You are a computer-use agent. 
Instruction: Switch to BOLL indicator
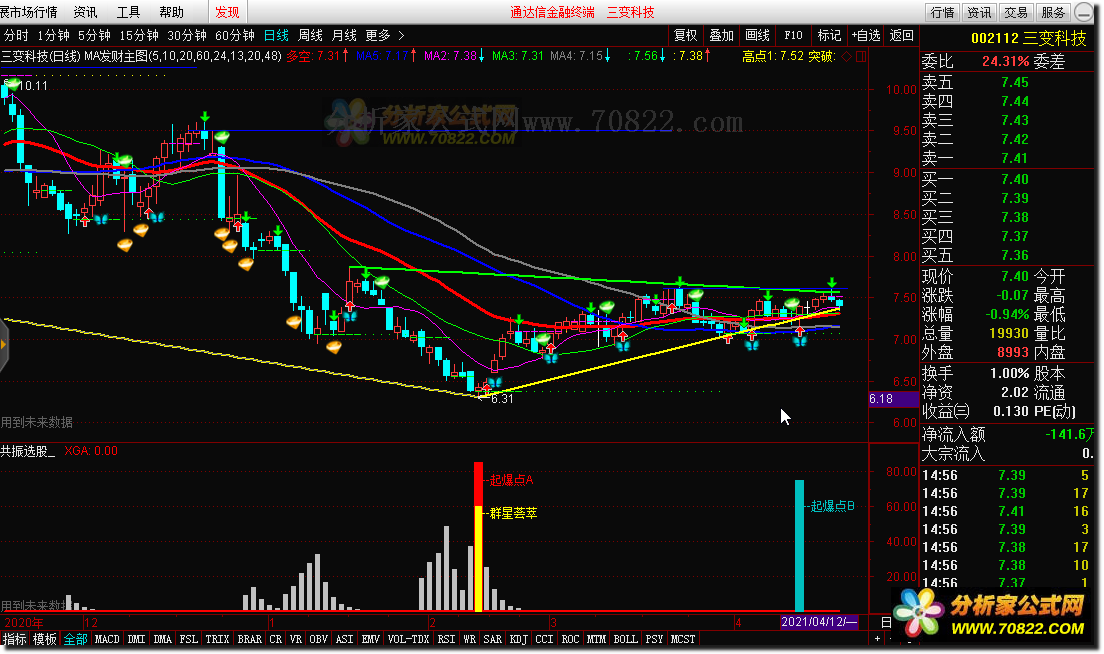625,639
